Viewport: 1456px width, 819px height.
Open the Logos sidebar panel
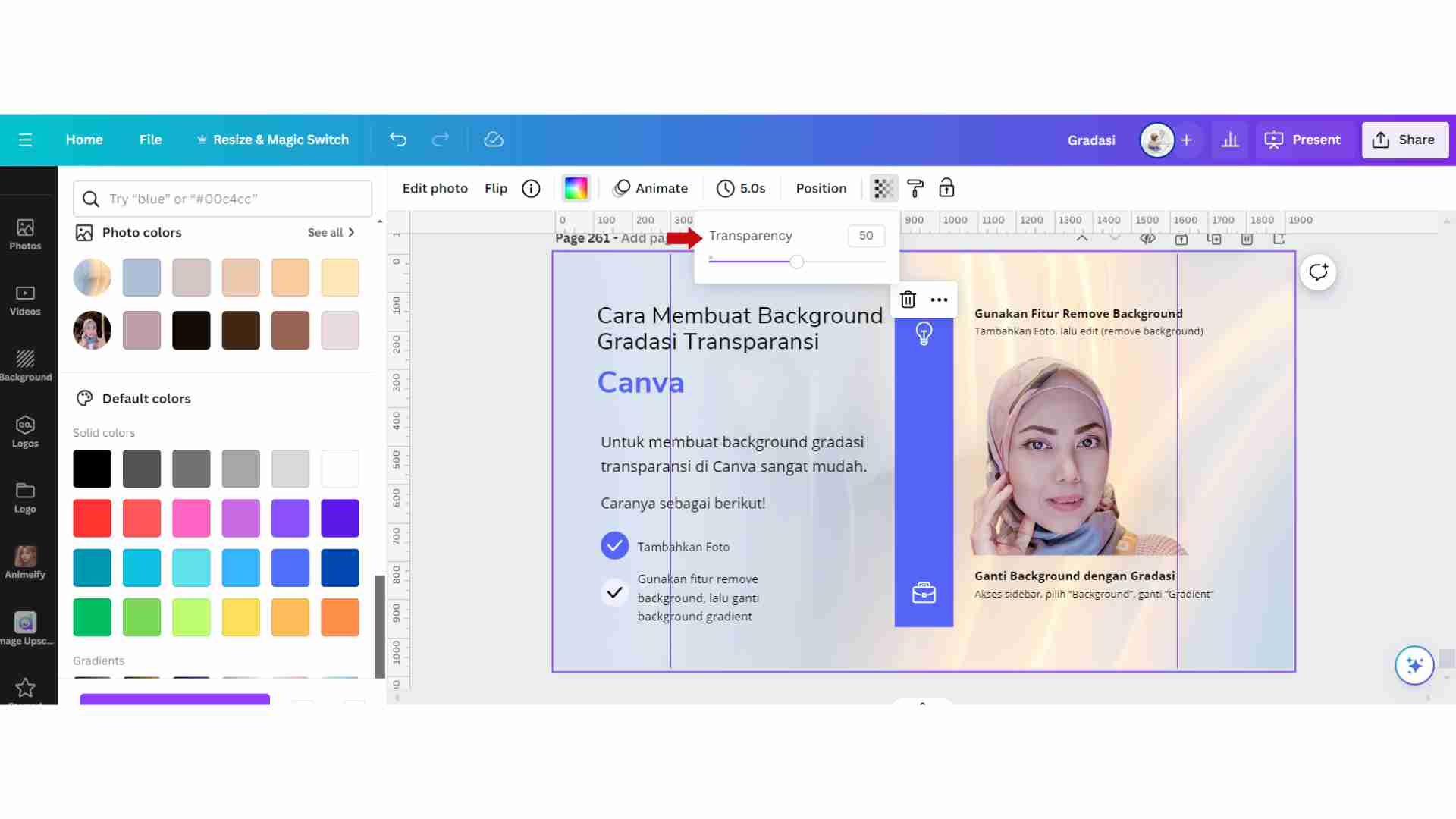tap(25, 431)
